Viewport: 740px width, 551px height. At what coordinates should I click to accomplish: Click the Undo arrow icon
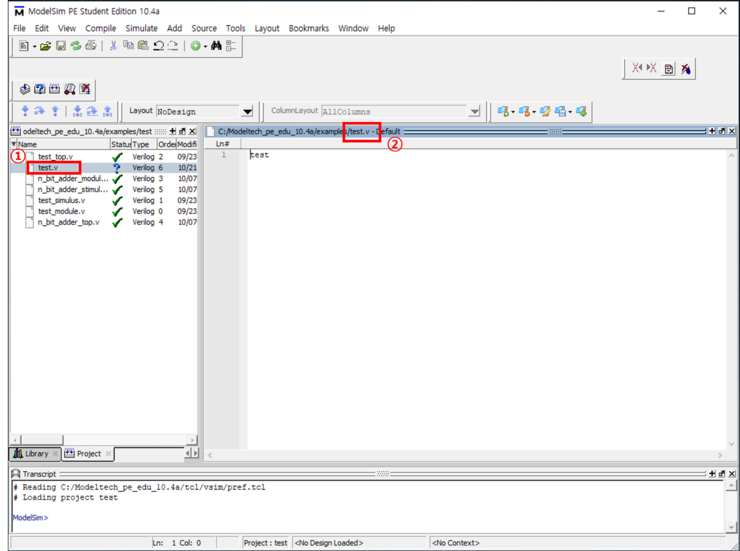[x=159, y=46]
